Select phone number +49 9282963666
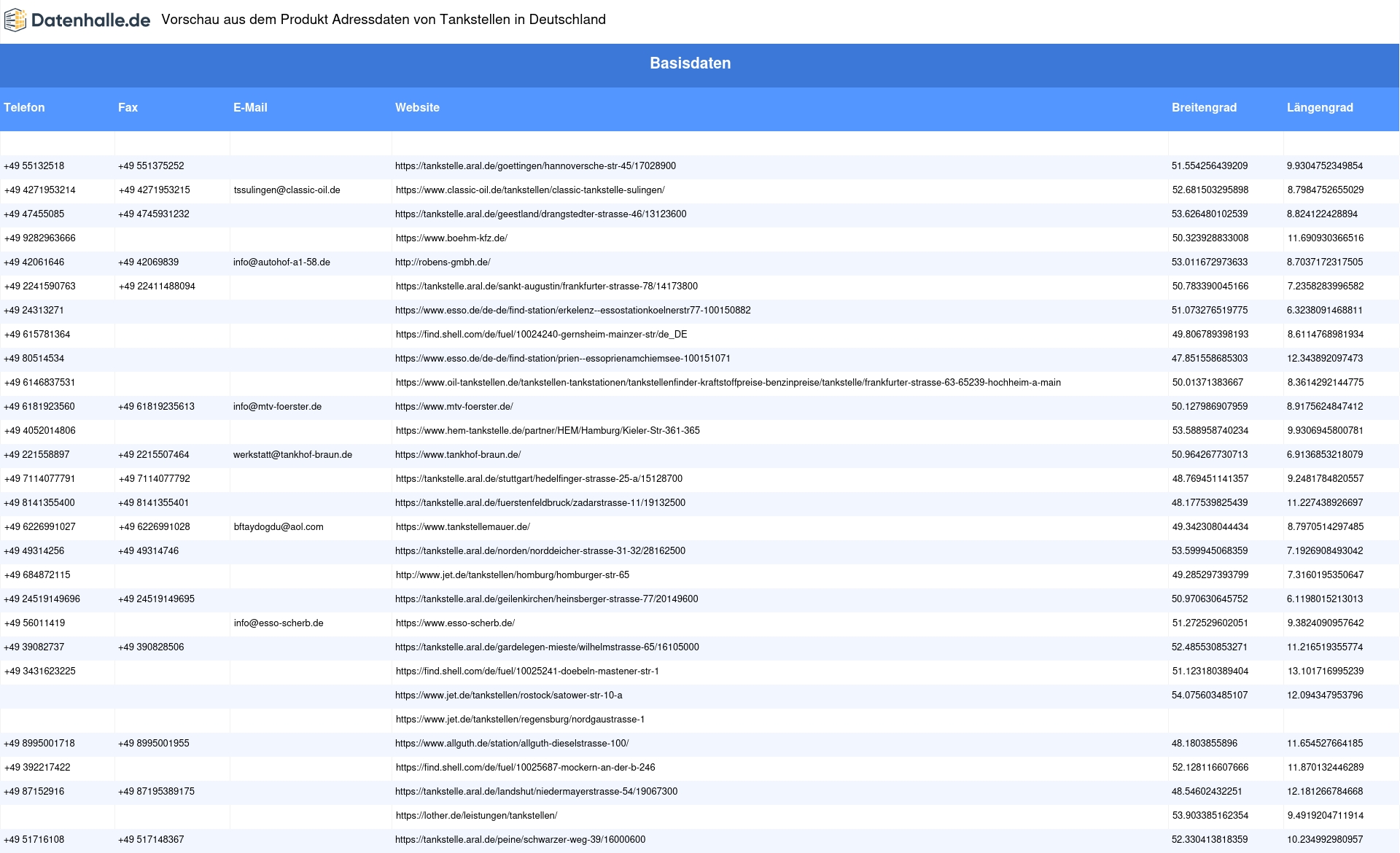Viewport: 1400px width, 853px height. pos(39,238)
